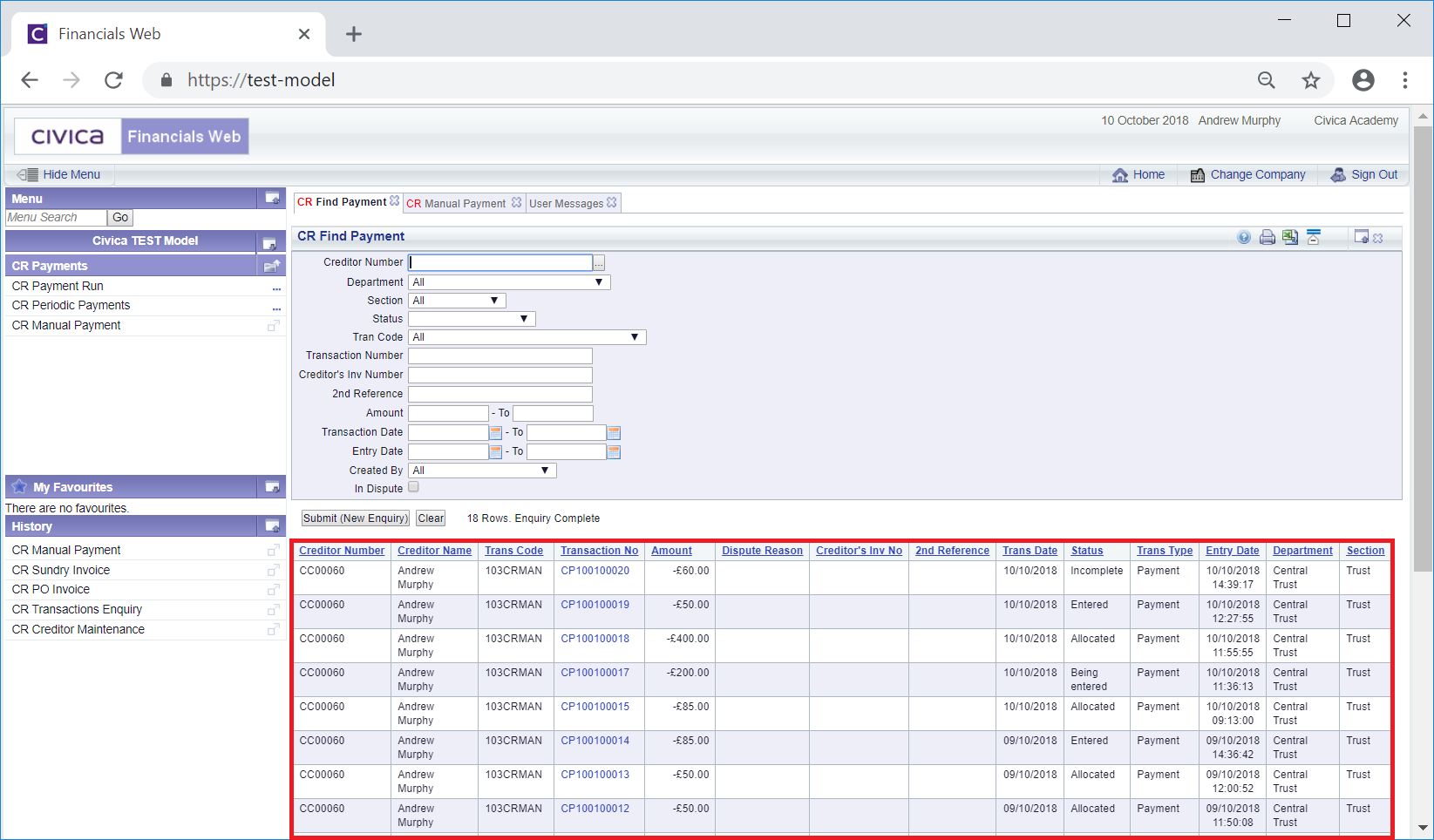Expand CR Payment Run submenu dots
1434x840 pixels.
coord(276,288)
